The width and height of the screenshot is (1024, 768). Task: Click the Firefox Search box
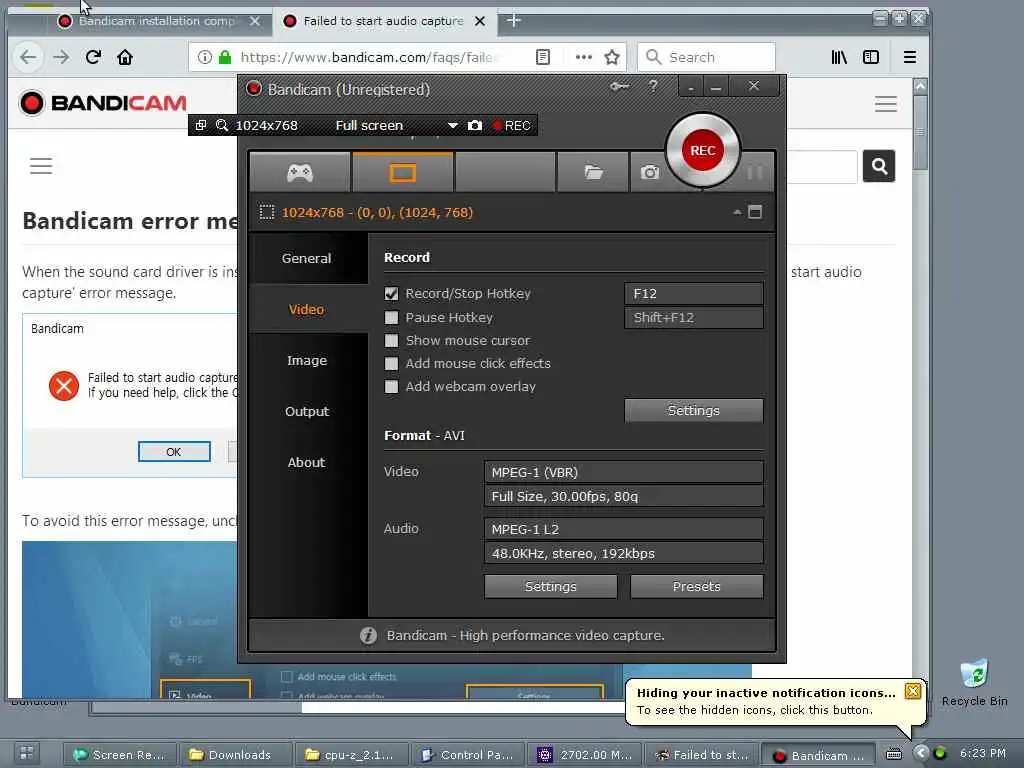coord(707,57)
